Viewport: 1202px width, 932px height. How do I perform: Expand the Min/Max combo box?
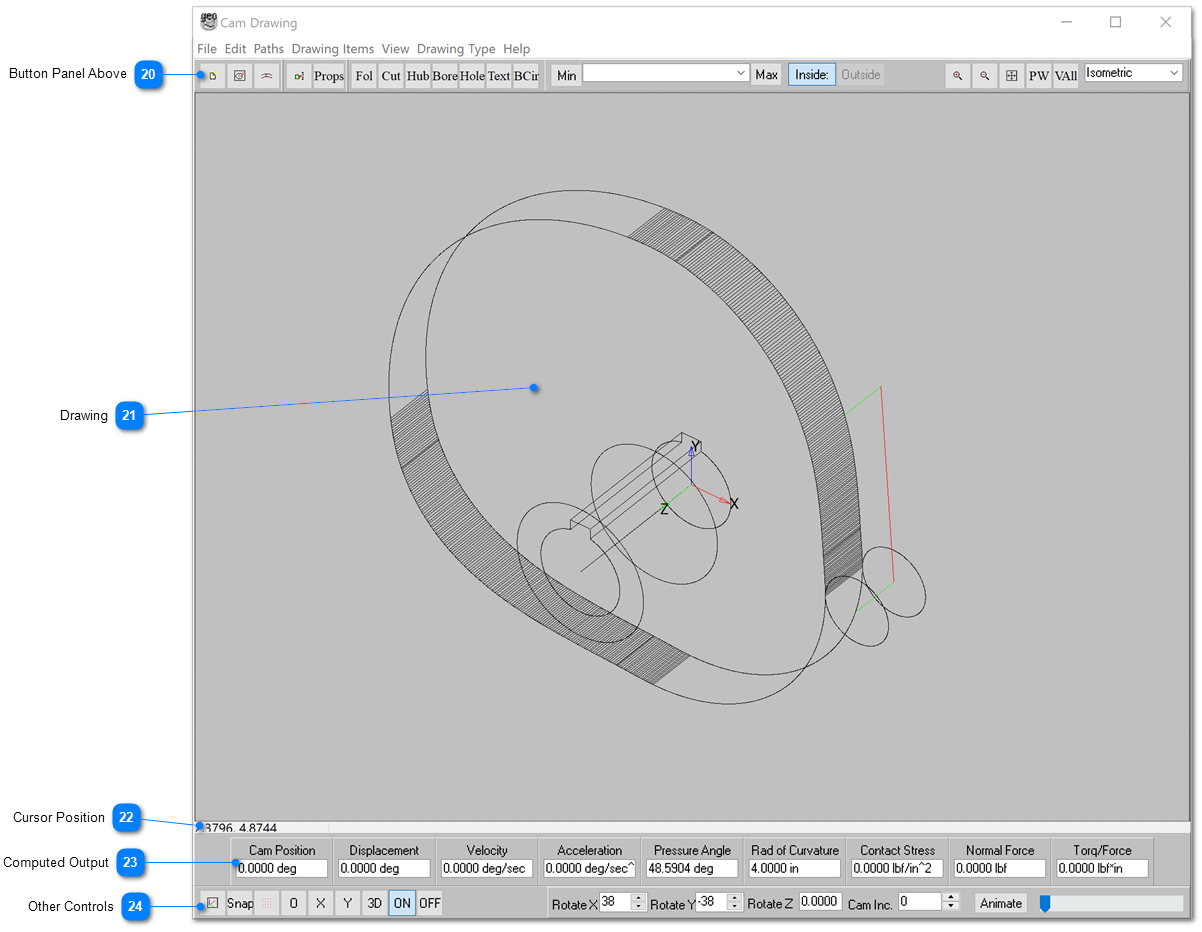(741, 74)
